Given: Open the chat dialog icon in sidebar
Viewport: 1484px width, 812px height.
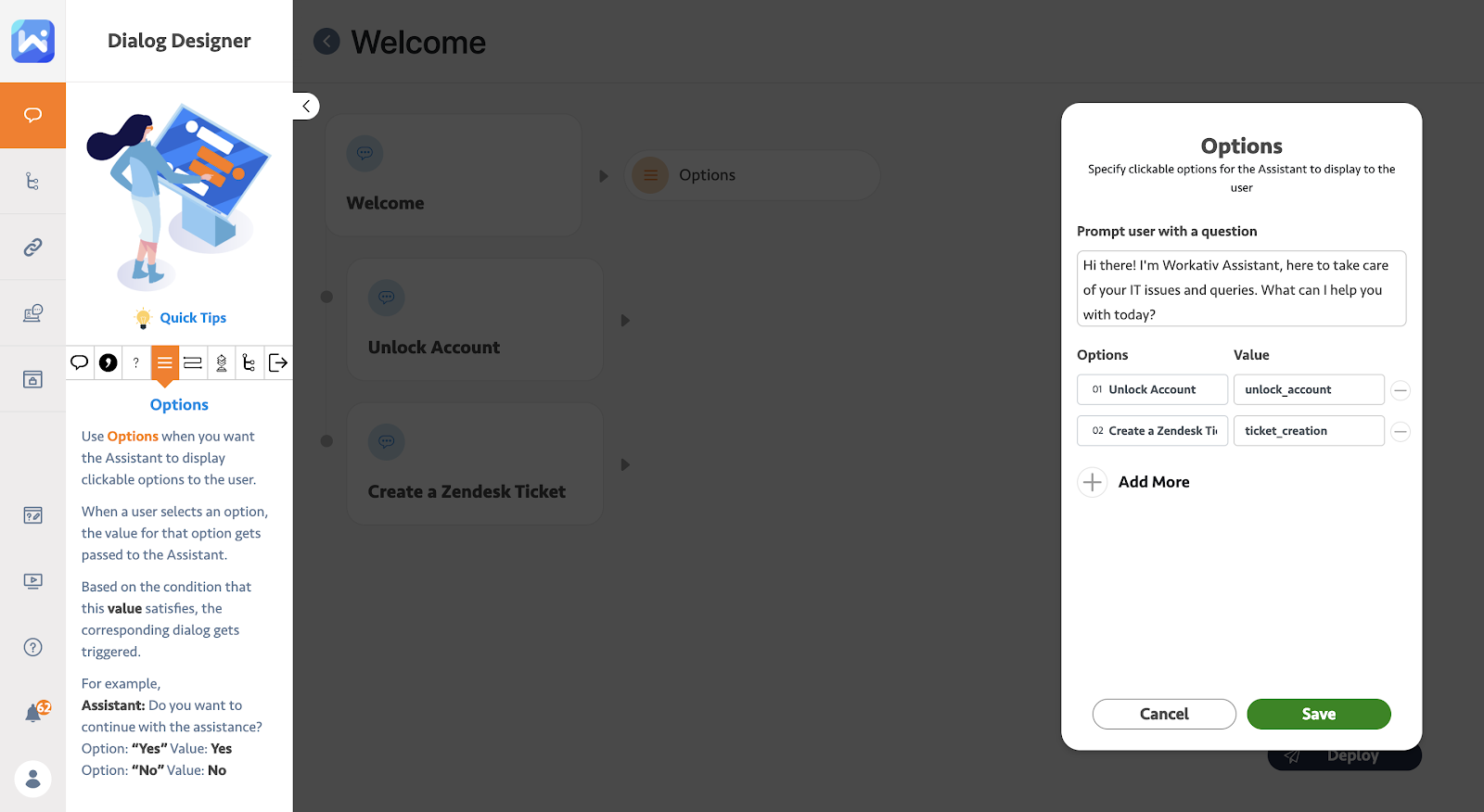Looking at the screenshot, I should [32, 115].
